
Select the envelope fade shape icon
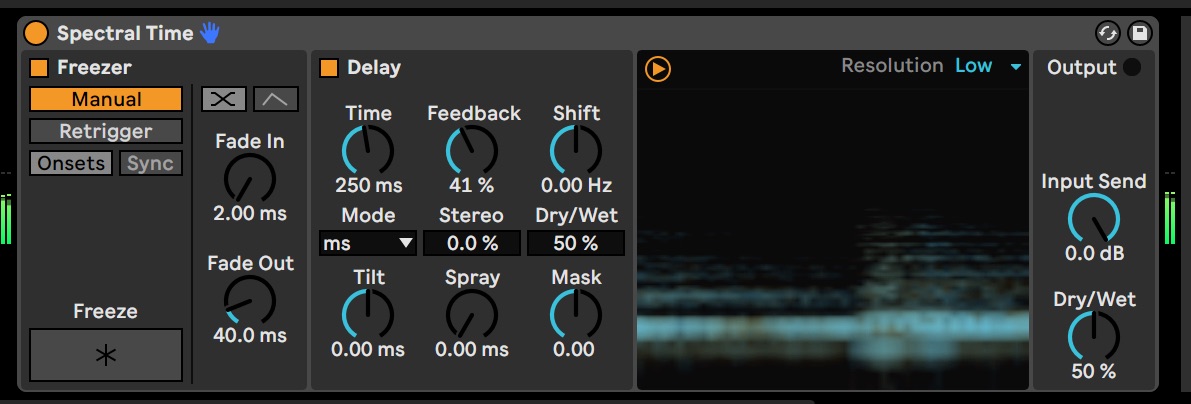pos(276,99)
